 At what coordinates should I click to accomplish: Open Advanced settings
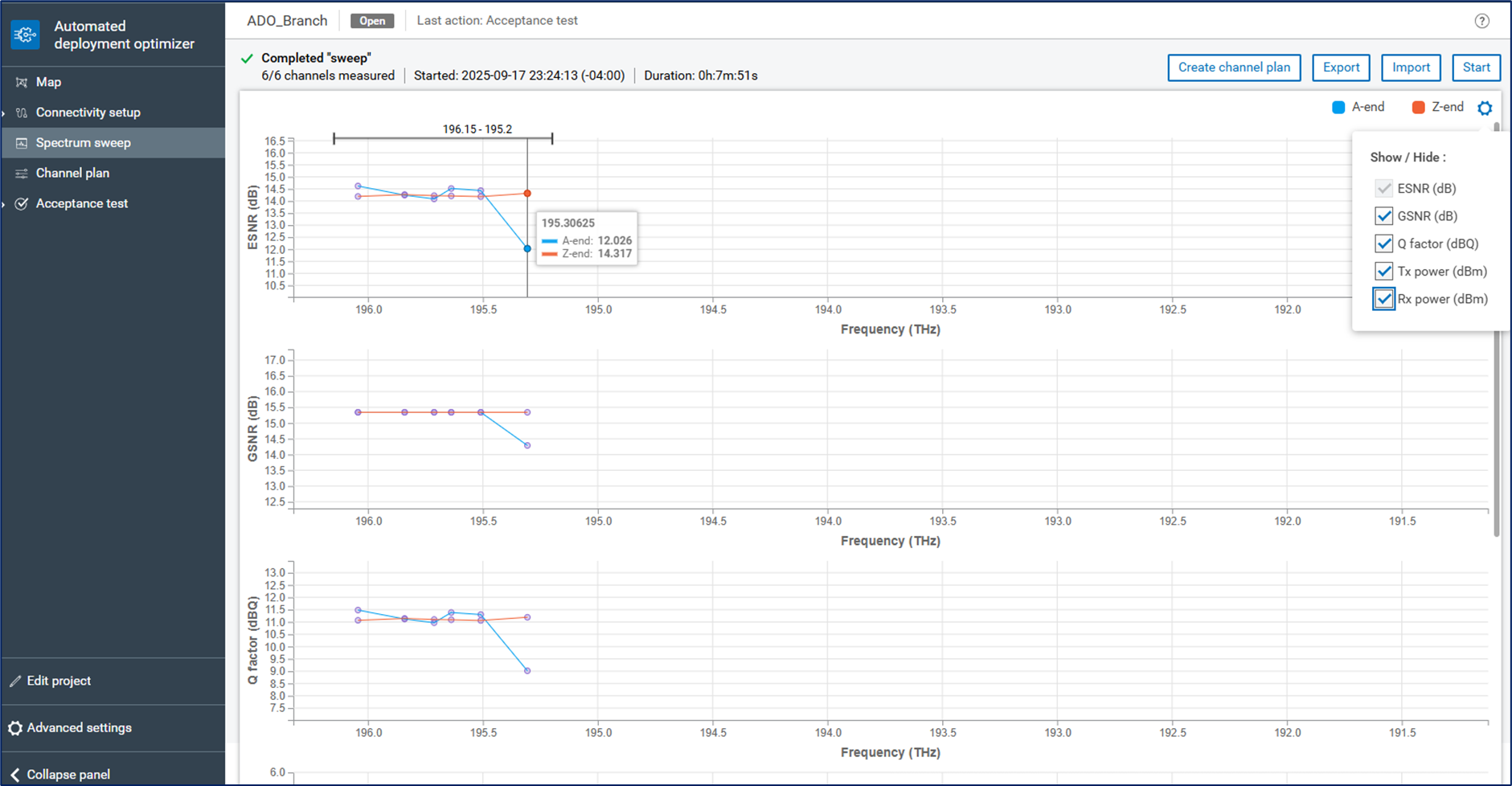pyautogui.click(x=79, y=727)
